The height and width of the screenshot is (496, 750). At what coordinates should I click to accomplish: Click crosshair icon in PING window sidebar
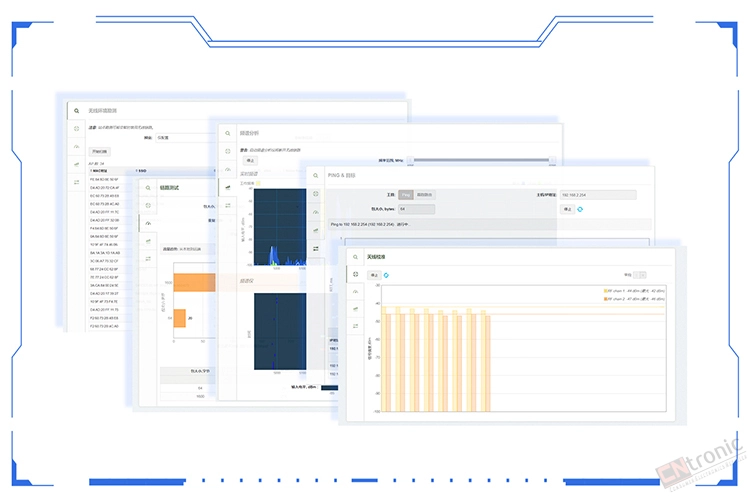316,194
